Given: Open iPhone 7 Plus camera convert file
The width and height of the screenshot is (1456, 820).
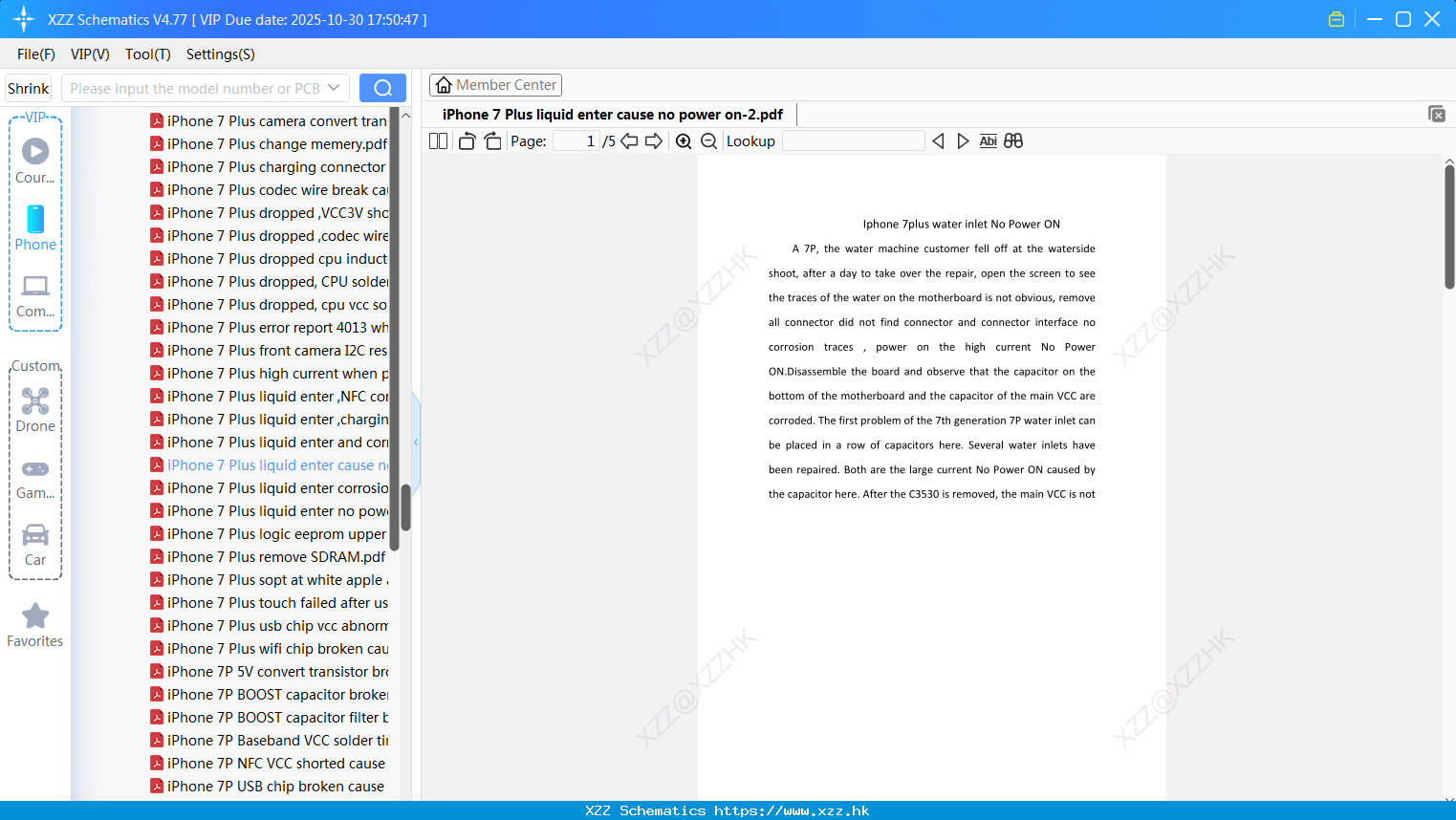Looking at the screenshot, I should (269, 121).
